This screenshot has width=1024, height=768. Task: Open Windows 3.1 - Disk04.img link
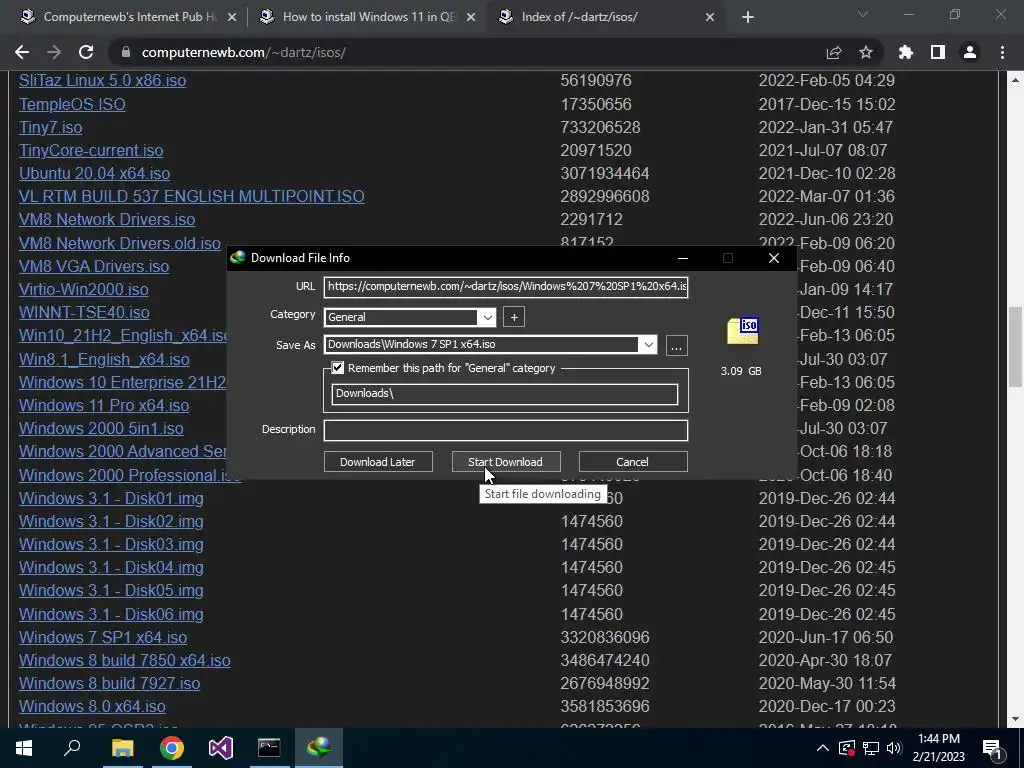click(111, 568)
